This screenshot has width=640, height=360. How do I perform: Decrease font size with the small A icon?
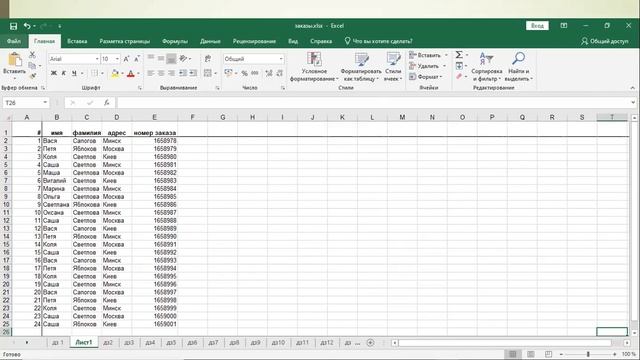tap(137, 59)
